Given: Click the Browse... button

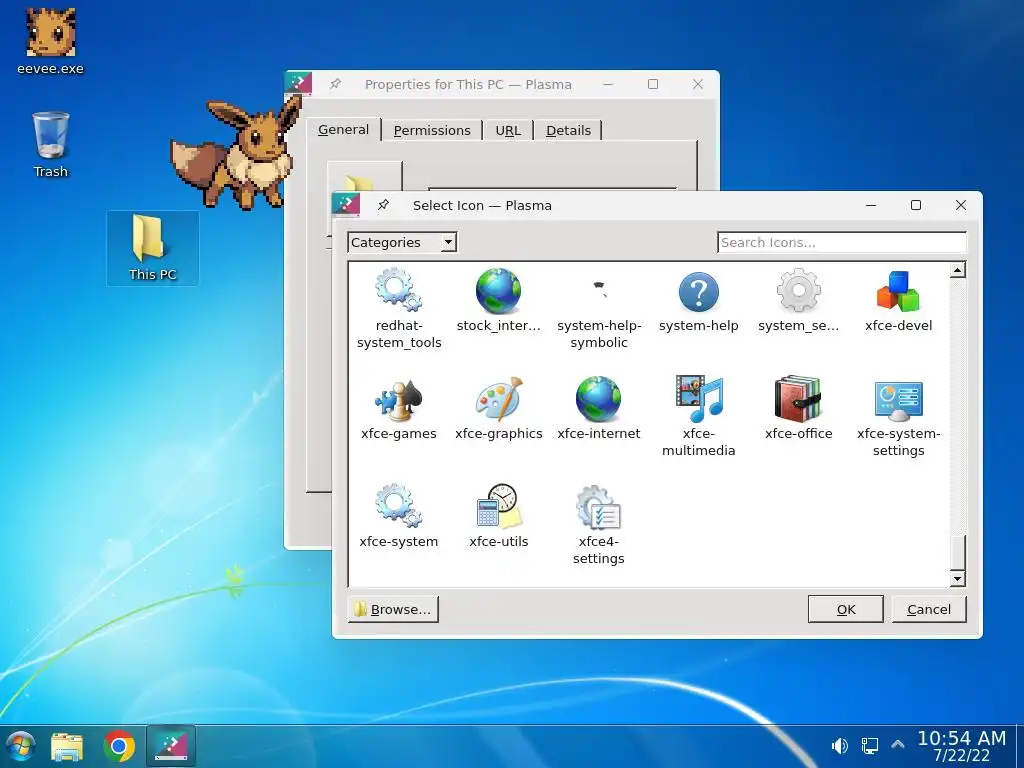Looking at the screenshot, I should [x=393, y=609].
